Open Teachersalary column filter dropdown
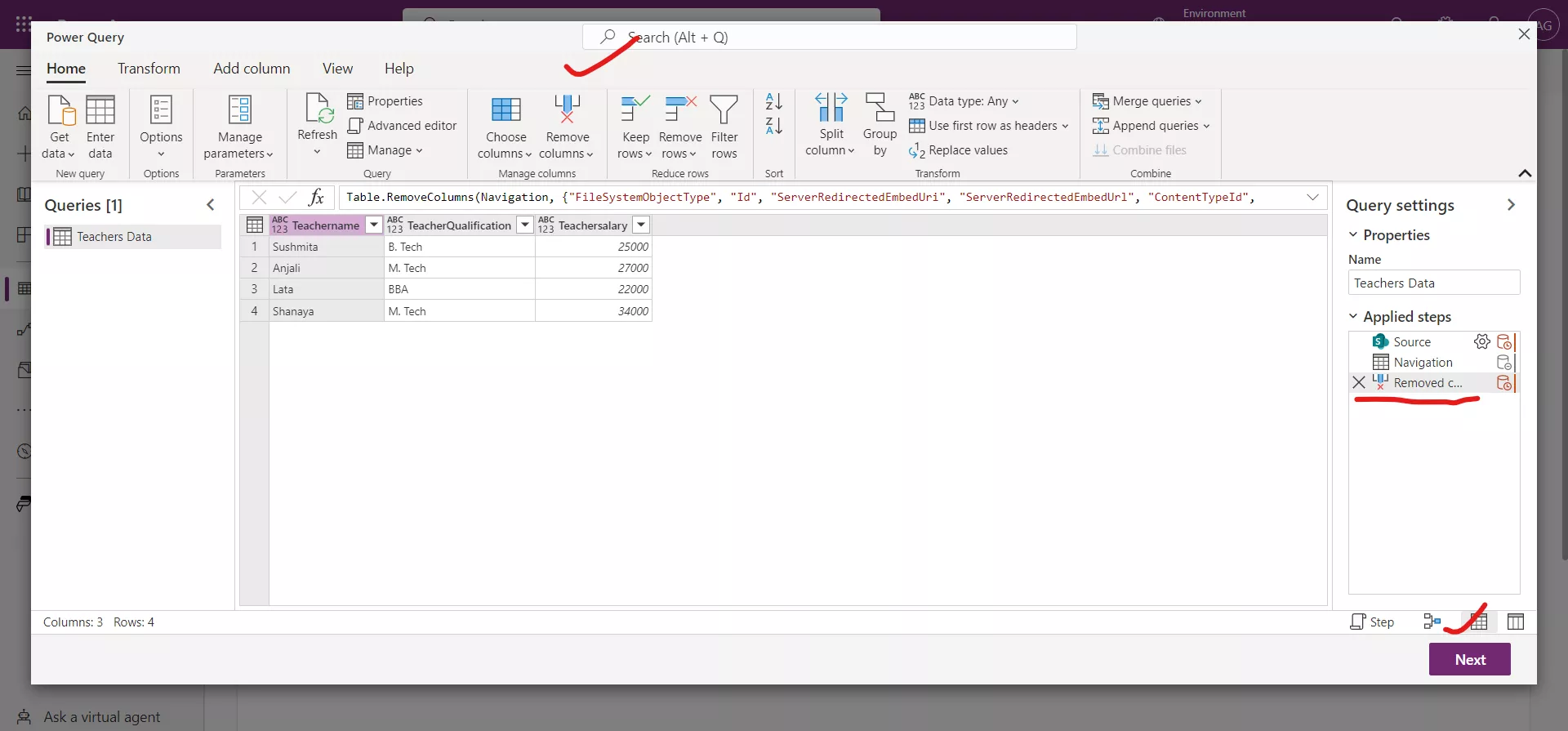Viewport: 1568px width, 731px height. (x=641, y=225)
